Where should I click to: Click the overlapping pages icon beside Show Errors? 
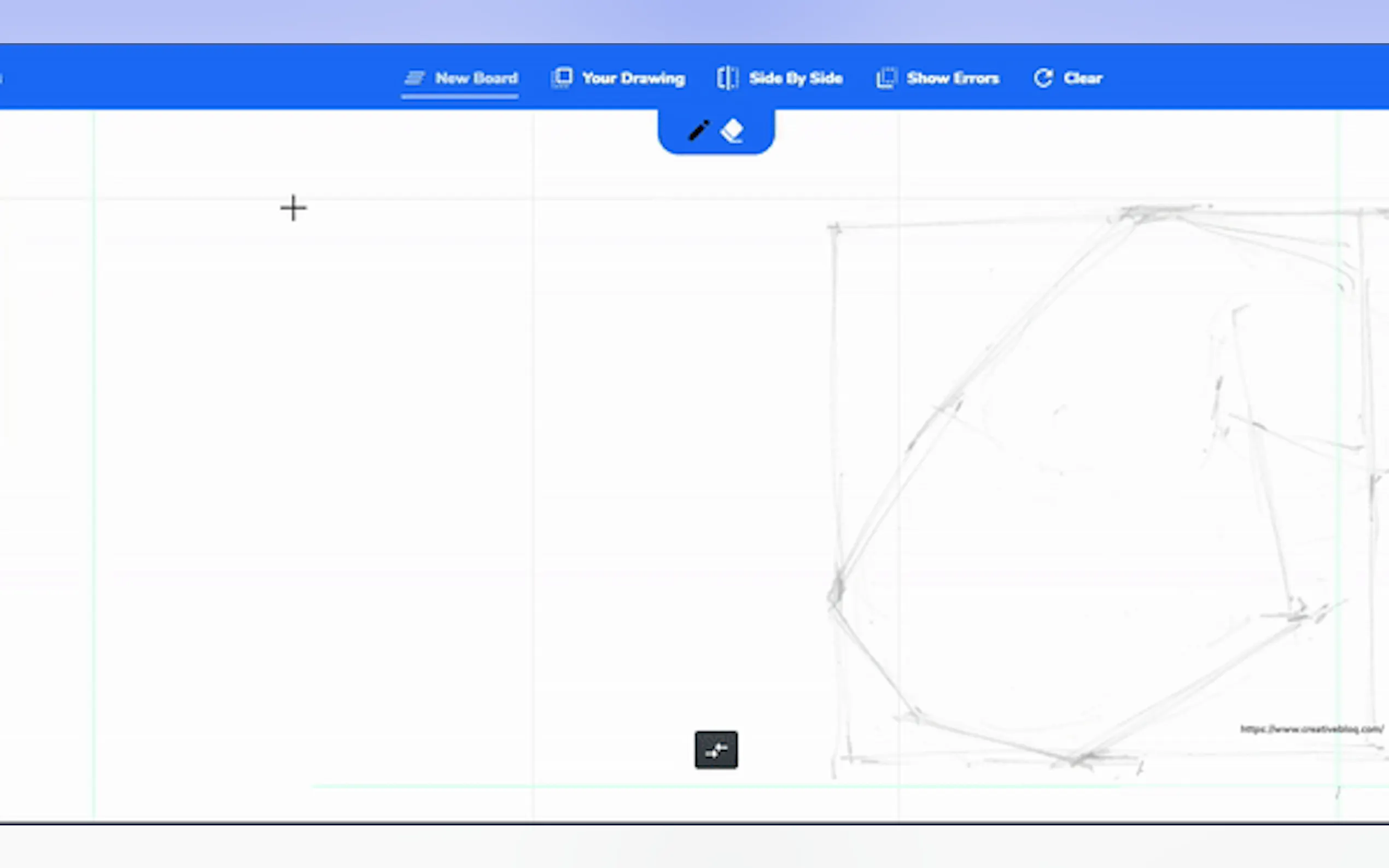point(886,78)
